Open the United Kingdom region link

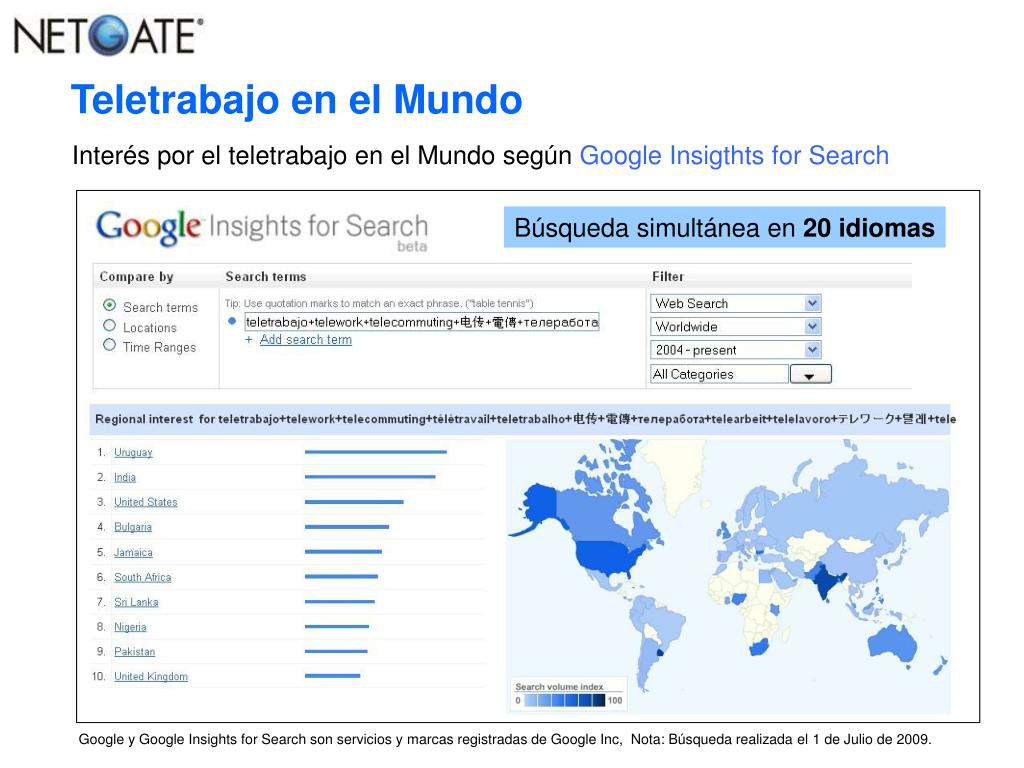click(151, 677)
